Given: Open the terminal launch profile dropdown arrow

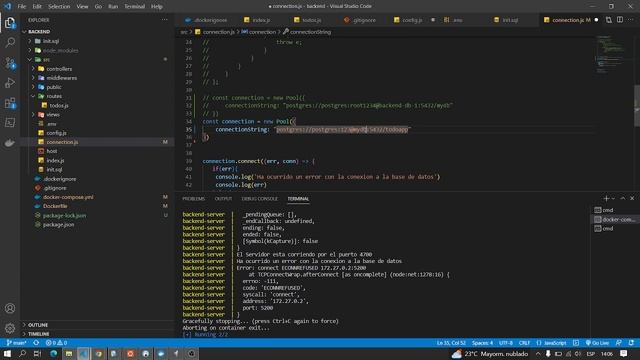Looking at the screenshot, I should point(613,198).
